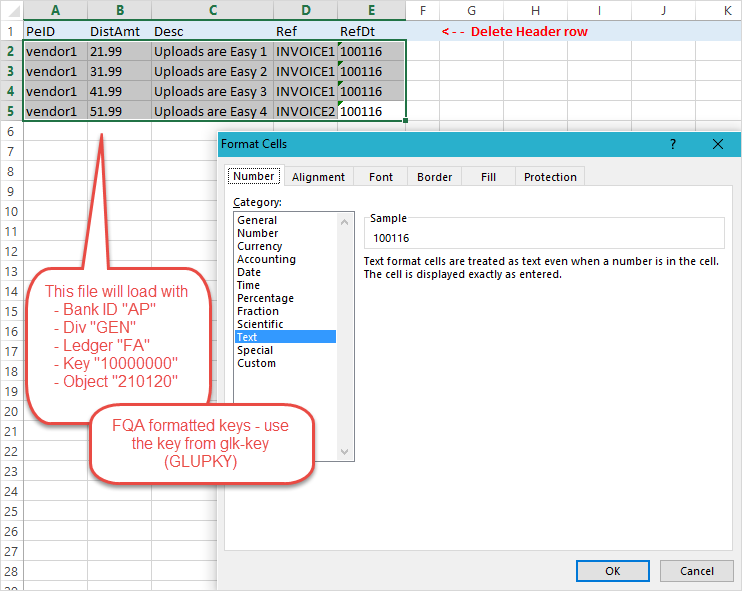Screen dimensions: 742x591
Task: Open the Protection tab
Action: 550,177
